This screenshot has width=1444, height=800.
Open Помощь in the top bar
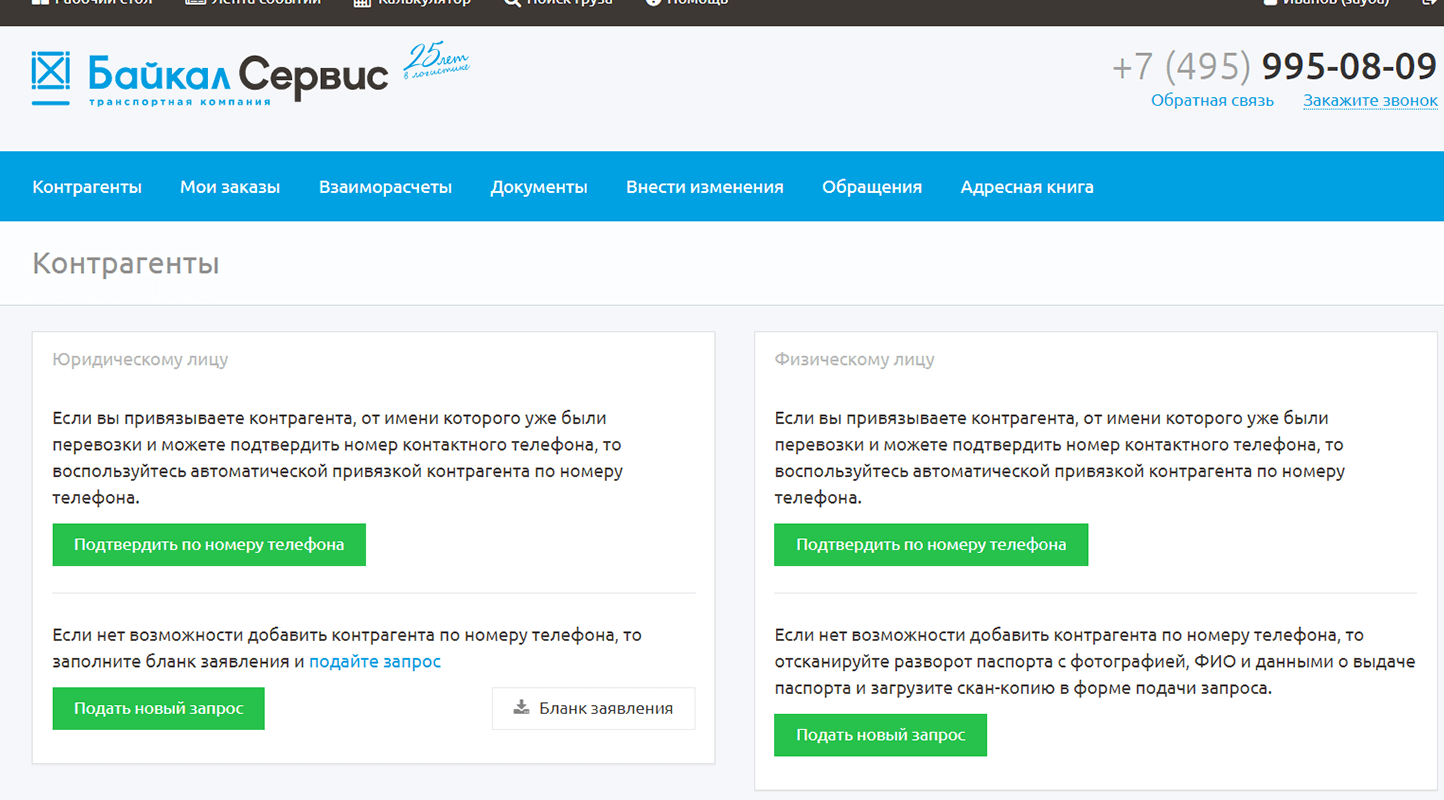click(x=687, y=3)
